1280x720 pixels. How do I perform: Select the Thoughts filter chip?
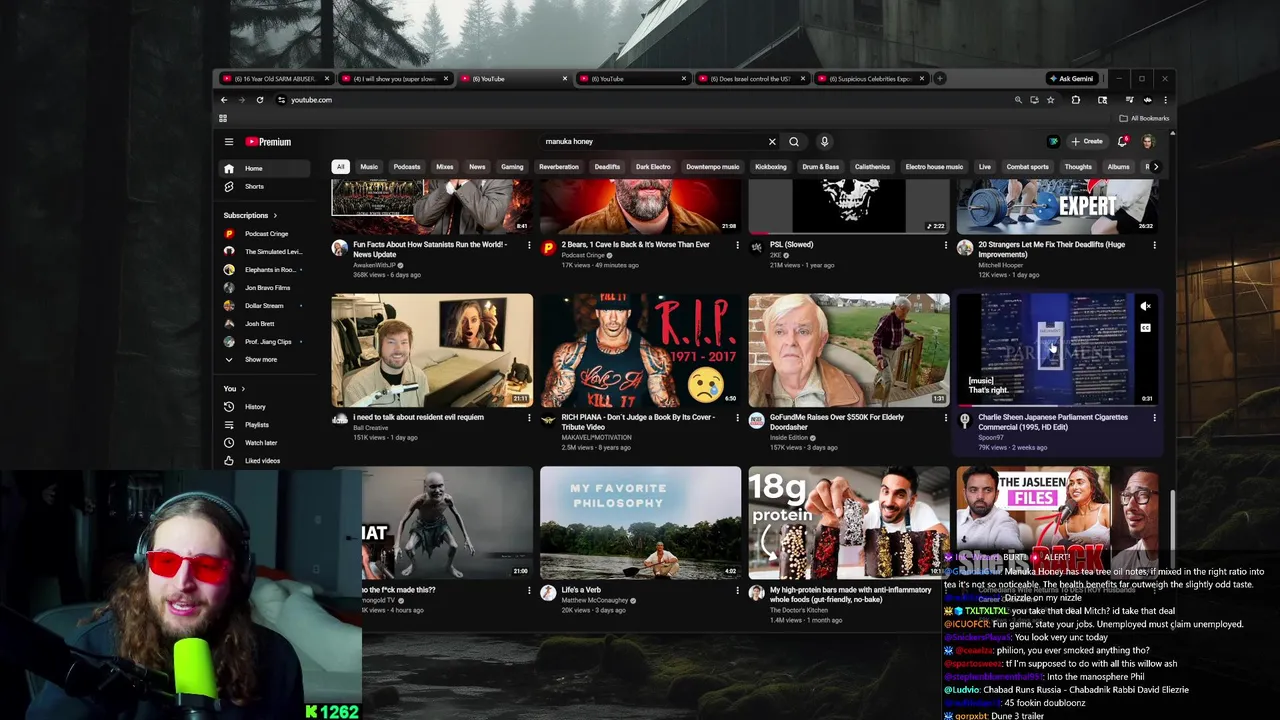pyautogui.click(x=1078, y=167)
